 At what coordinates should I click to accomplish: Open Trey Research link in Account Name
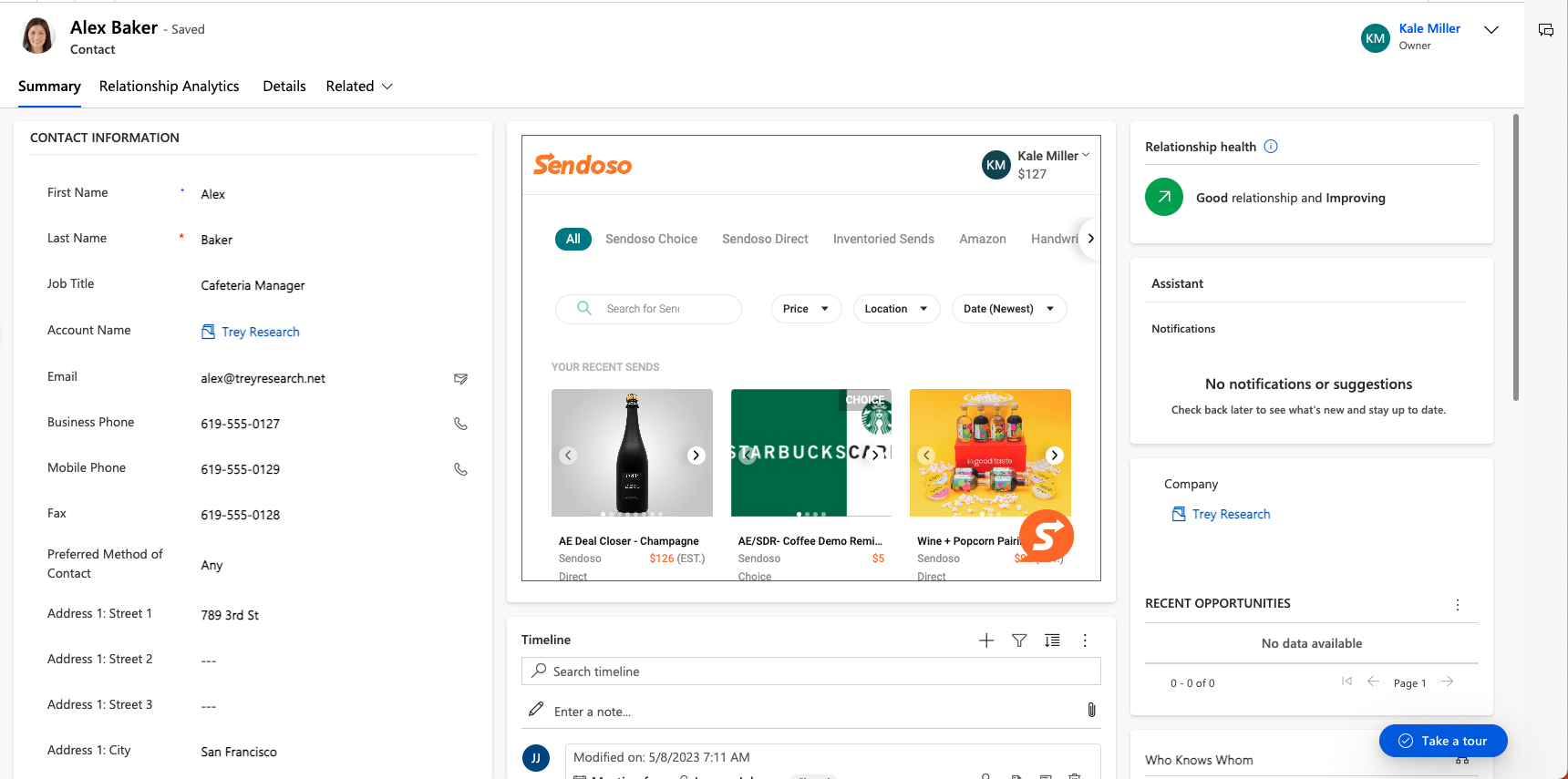pyautogui.click(x=261, y=333)
